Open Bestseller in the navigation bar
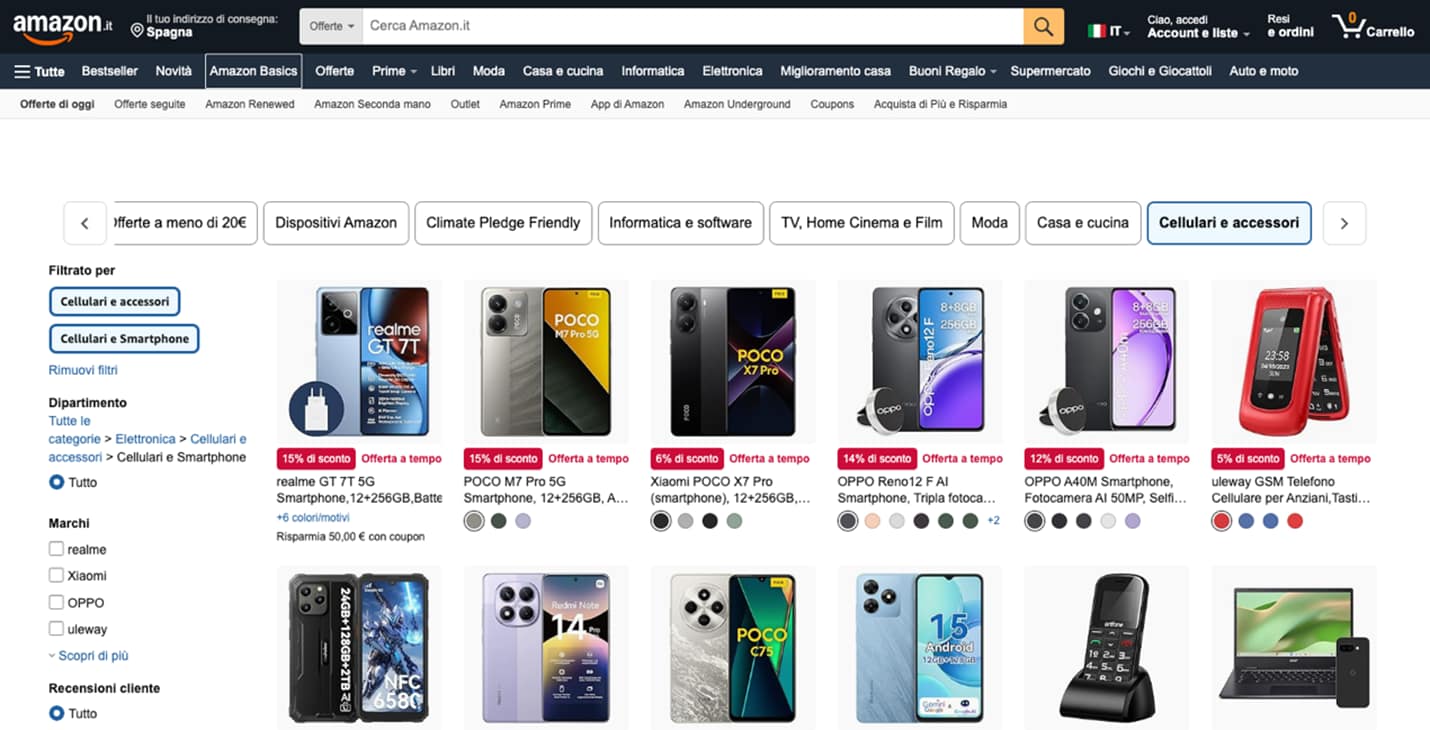This screenshot has height=730, width=1430. pyautogui.click(x=110, y=71)
